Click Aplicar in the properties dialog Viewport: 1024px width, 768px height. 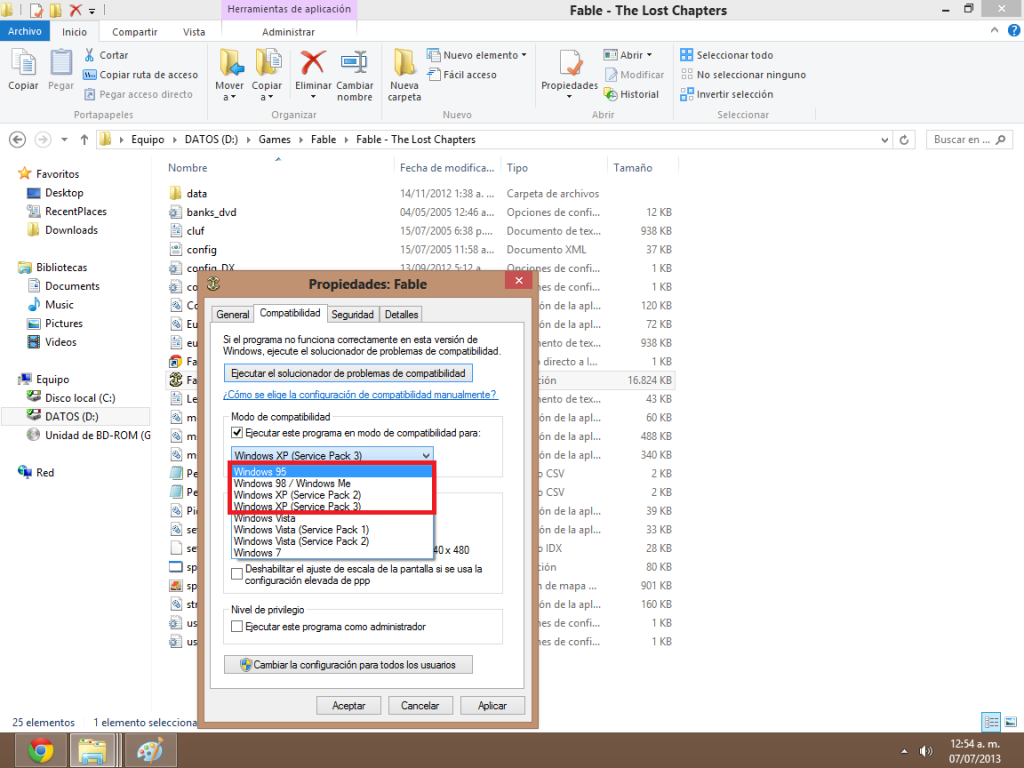click(492, 705)
